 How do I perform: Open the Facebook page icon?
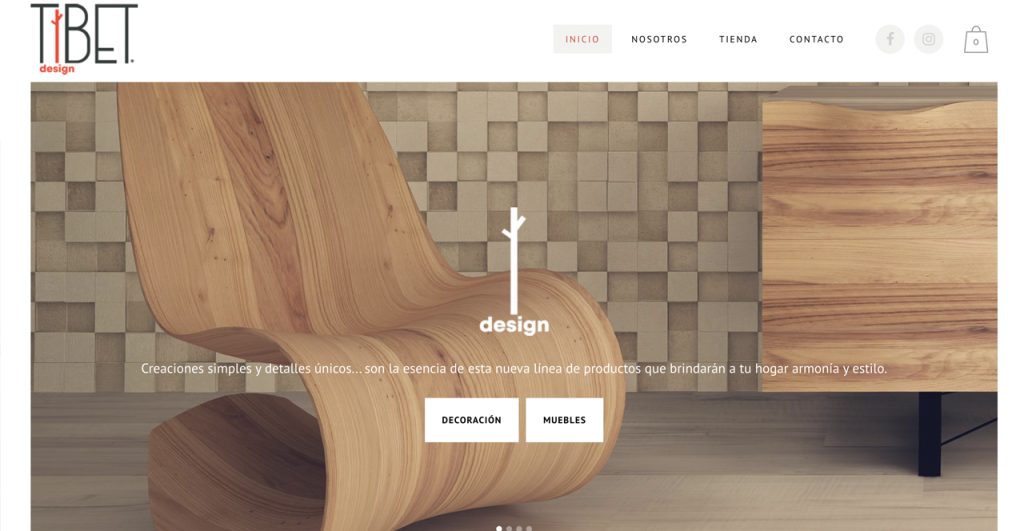coord(889,39)
